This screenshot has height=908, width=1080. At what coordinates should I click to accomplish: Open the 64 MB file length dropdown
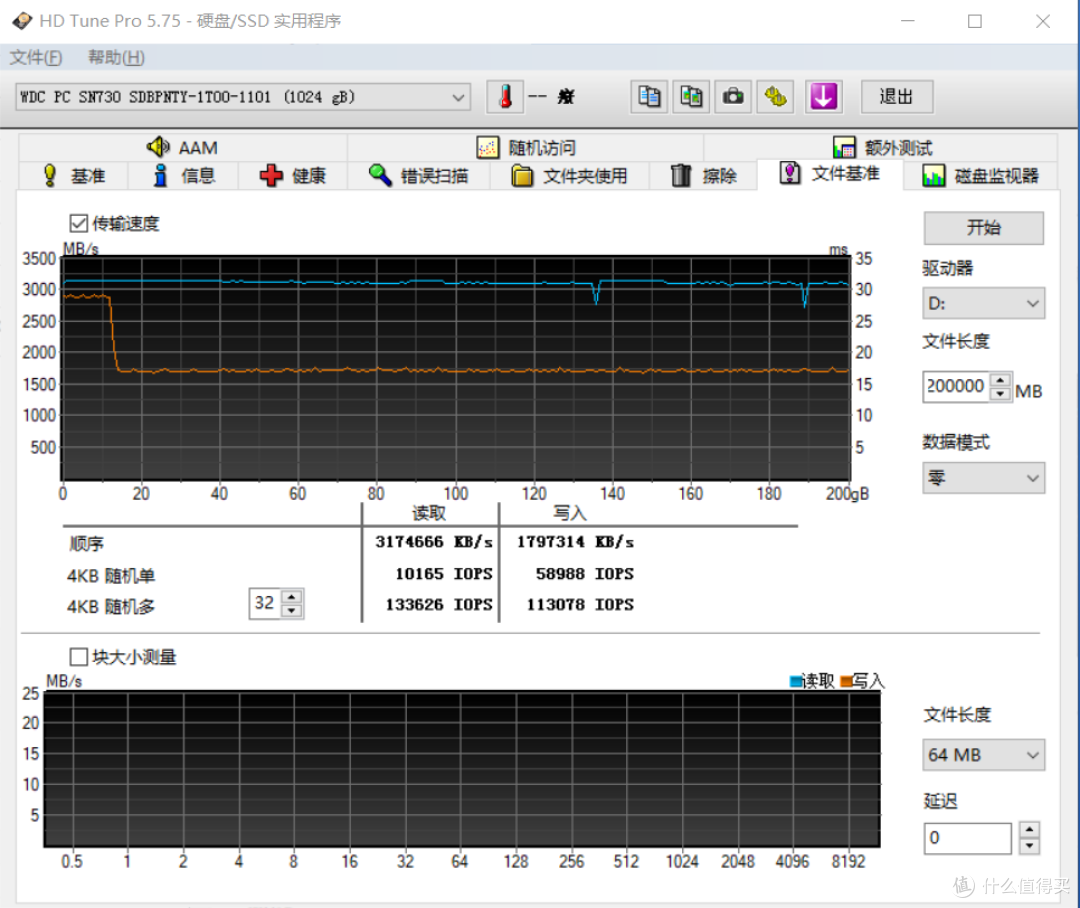pyautogui.click(x=983, y=755)
